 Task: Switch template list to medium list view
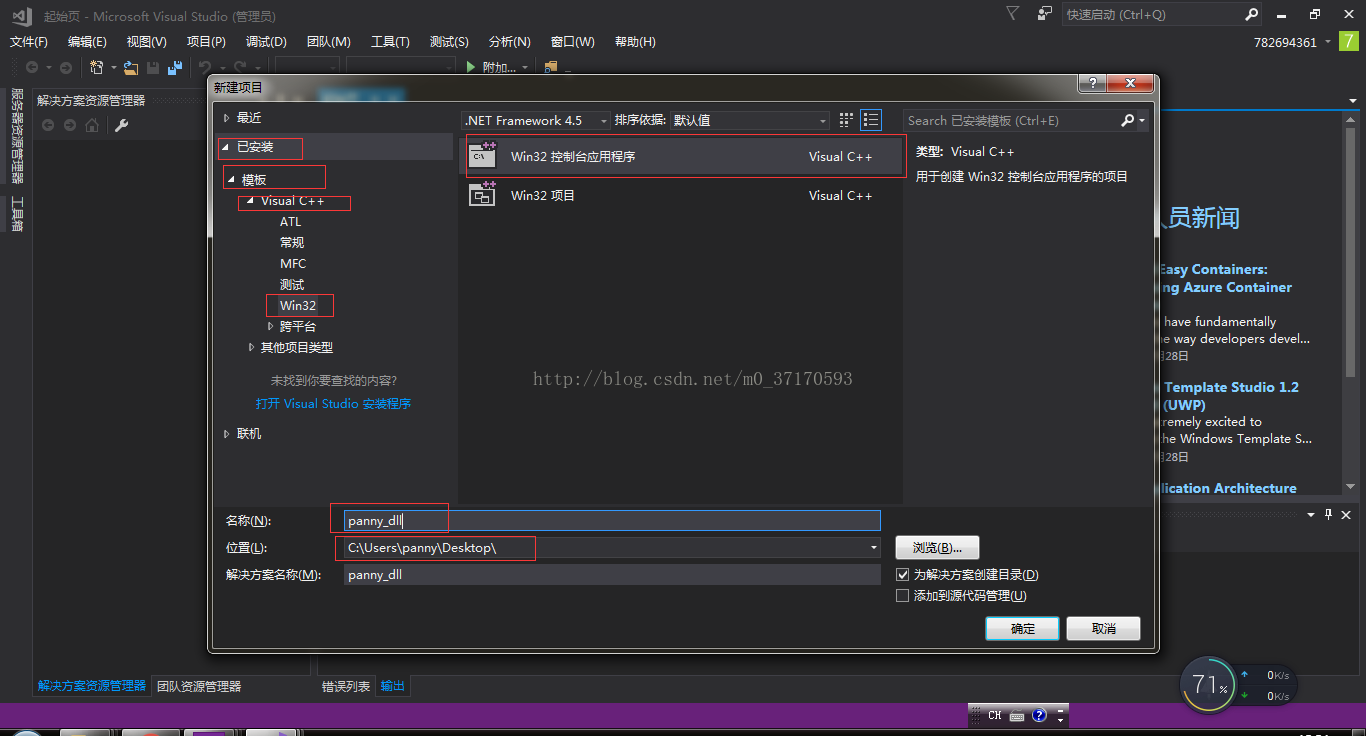click(x=871, y=120)
